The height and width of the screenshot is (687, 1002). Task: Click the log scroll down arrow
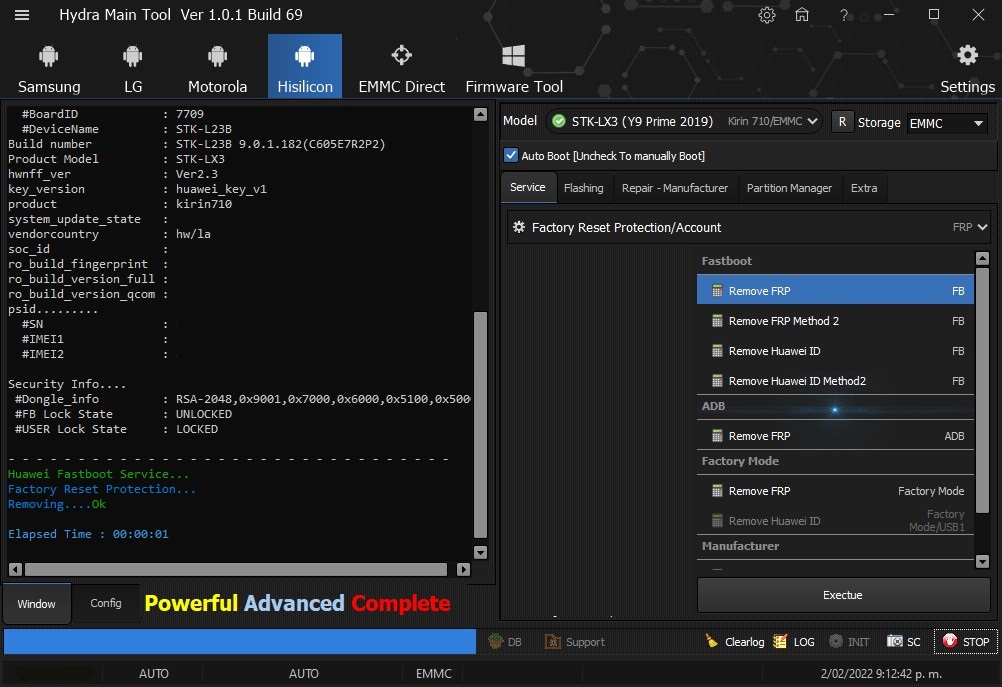pyautogui.click(x=481, y=552)
